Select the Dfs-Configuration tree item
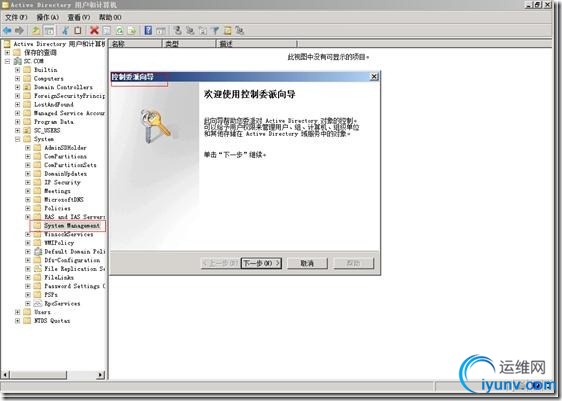This screenshot has width=562, height=401. 72,260
